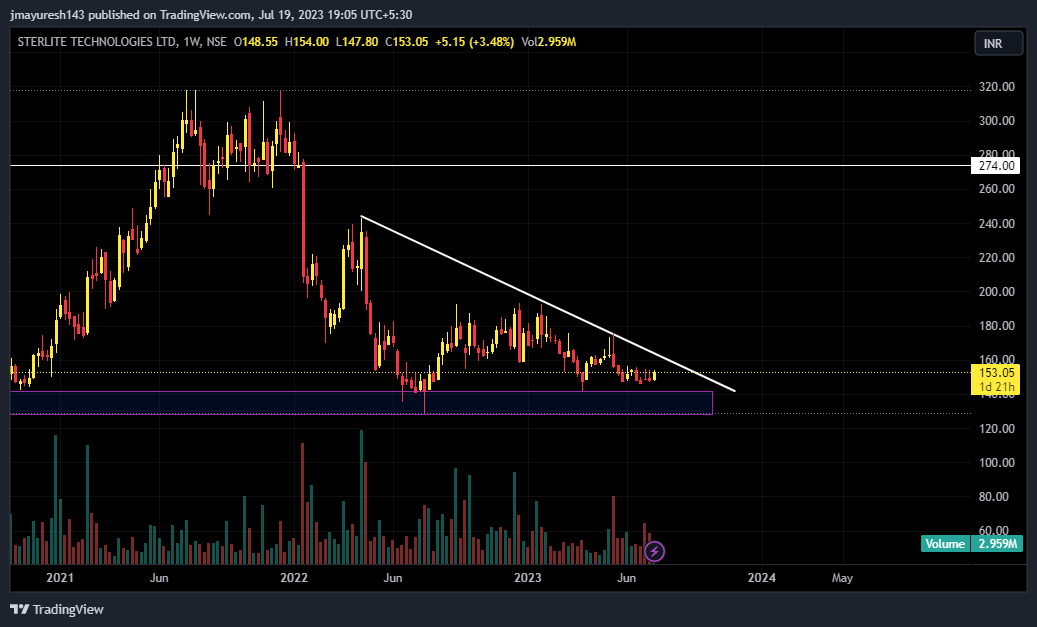Screen dimensions: 1037x627
Task: Click the 274.00 horizontal line price label
Action: (995, 165)
